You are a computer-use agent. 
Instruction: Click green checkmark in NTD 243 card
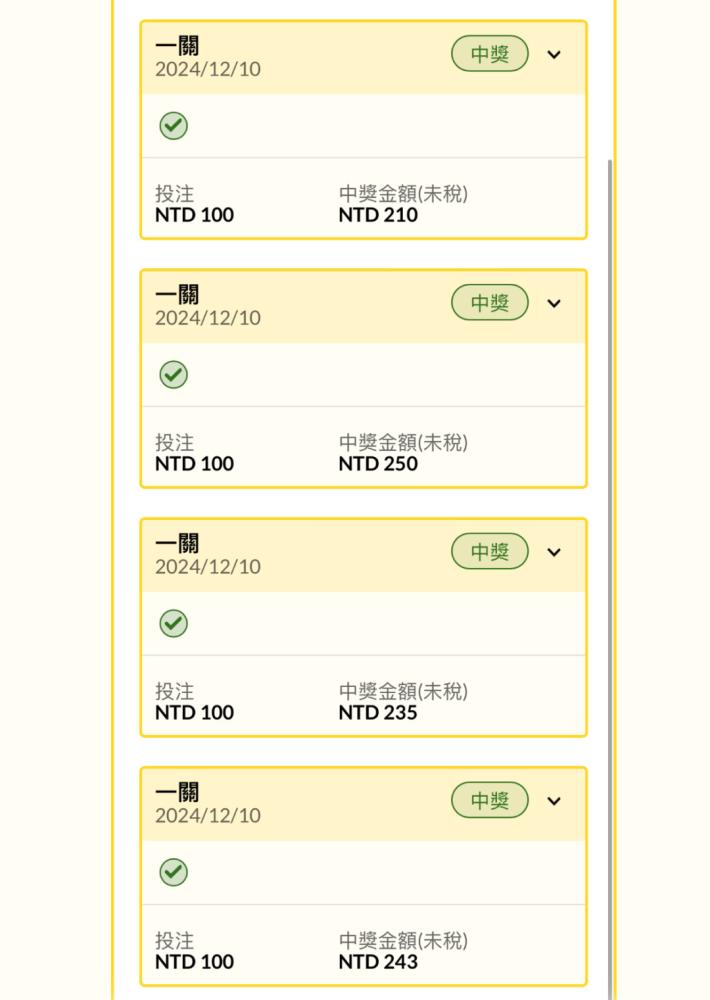coord(174,872)
